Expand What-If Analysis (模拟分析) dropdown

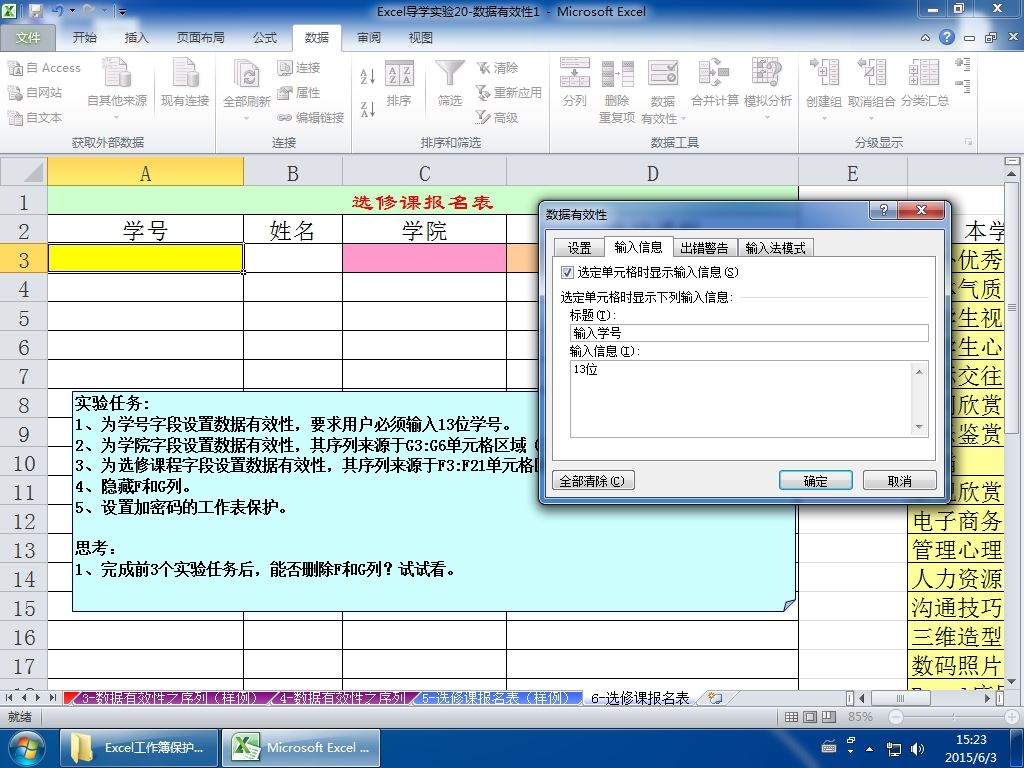pyautogui.click(x=767, y=118)
